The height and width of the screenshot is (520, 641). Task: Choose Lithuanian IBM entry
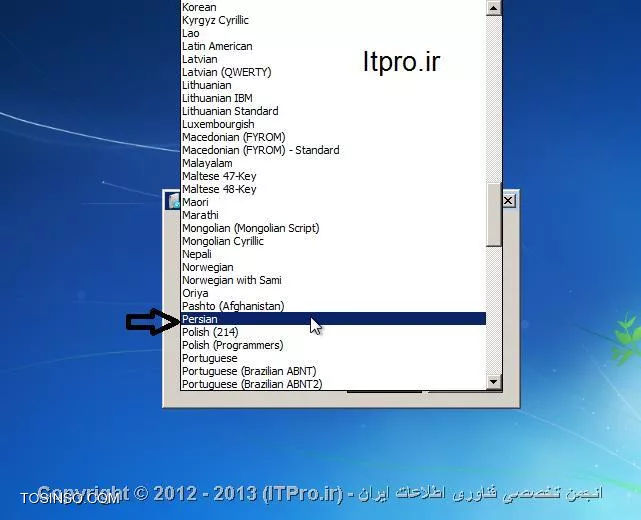click(333, 98)
